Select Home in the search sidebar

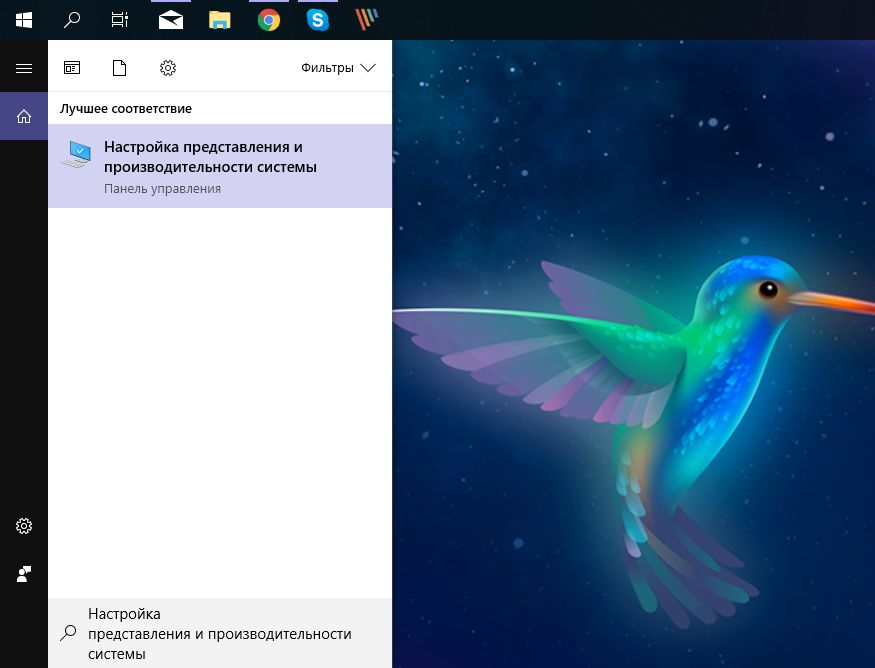tap(23, 115)
